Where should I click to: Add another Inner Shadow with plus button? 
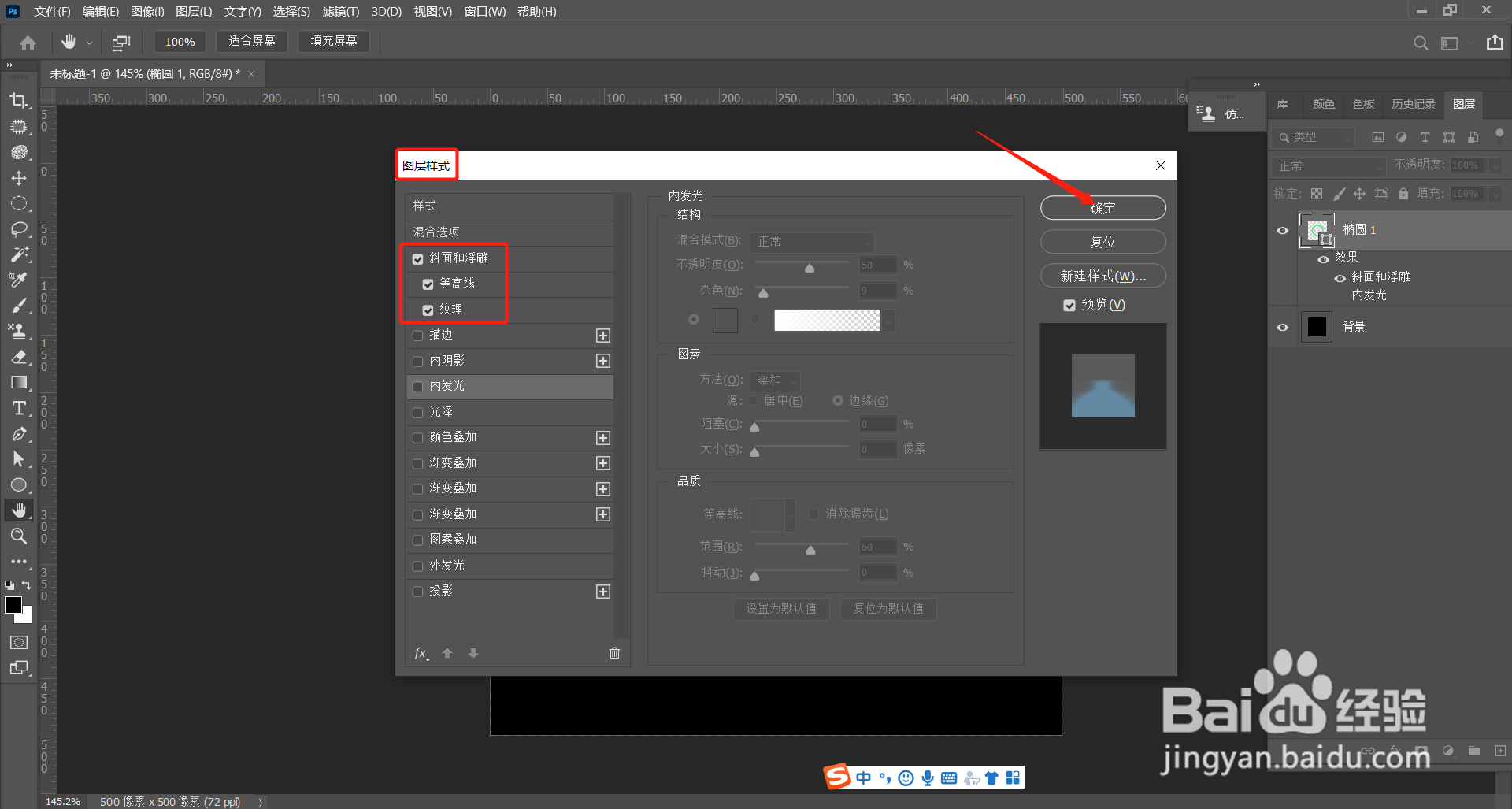[603, 361]
